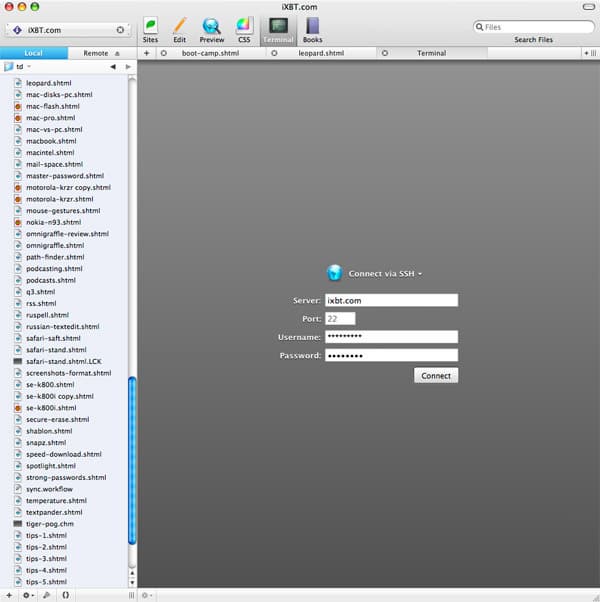Click the scrollbar down arrow
Image resolution: width=600 pixels, height=602 pixels.
[132, 582]
